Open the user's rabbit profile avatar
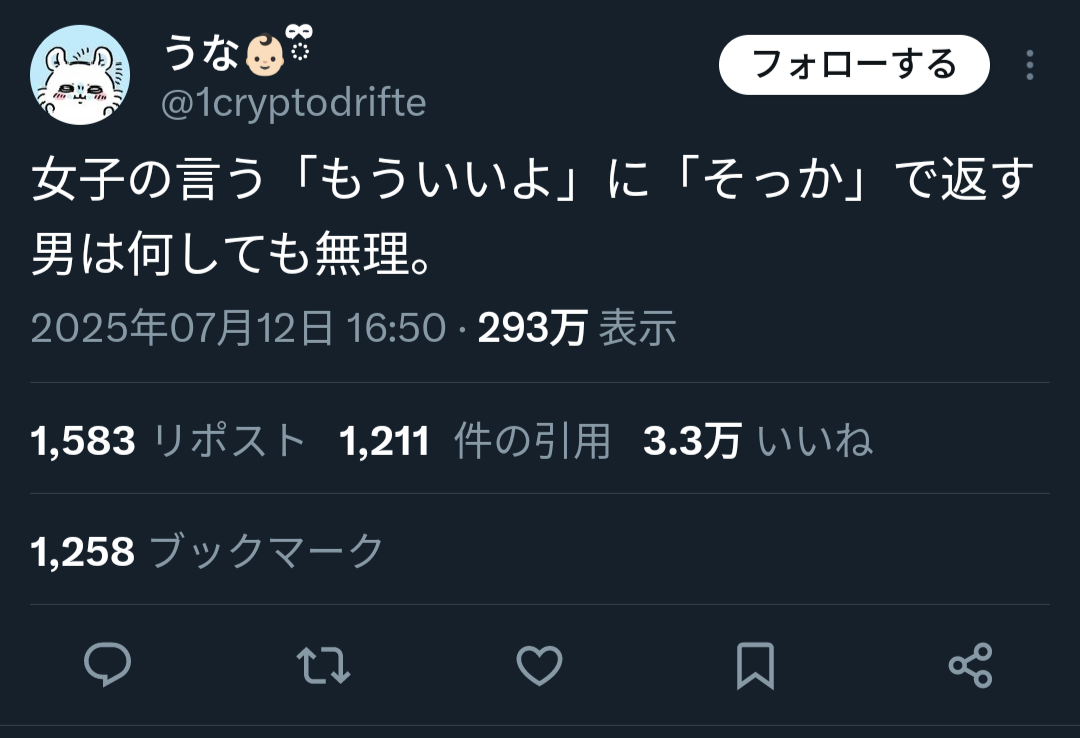The height and width of the screenshot is (738, 1080). [x=80, y=75]
